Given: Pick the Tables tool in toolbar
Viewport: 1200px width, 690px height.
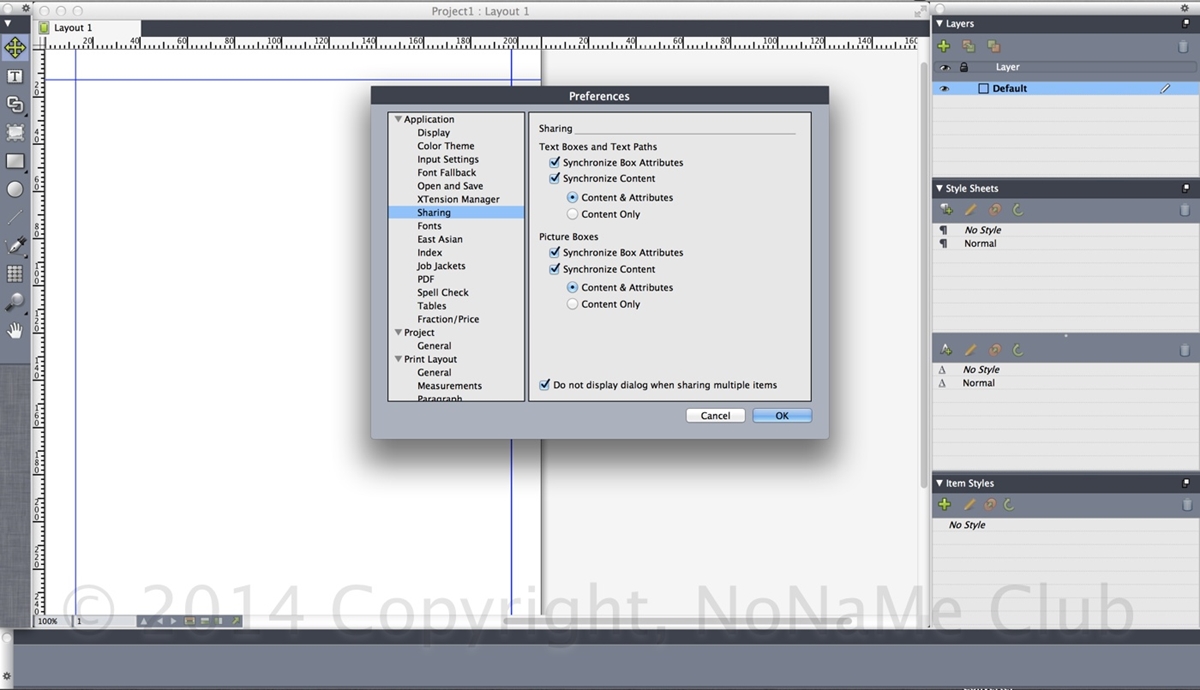Looking at the screenshot, I should pyautogui.click(x=15, y=273).
